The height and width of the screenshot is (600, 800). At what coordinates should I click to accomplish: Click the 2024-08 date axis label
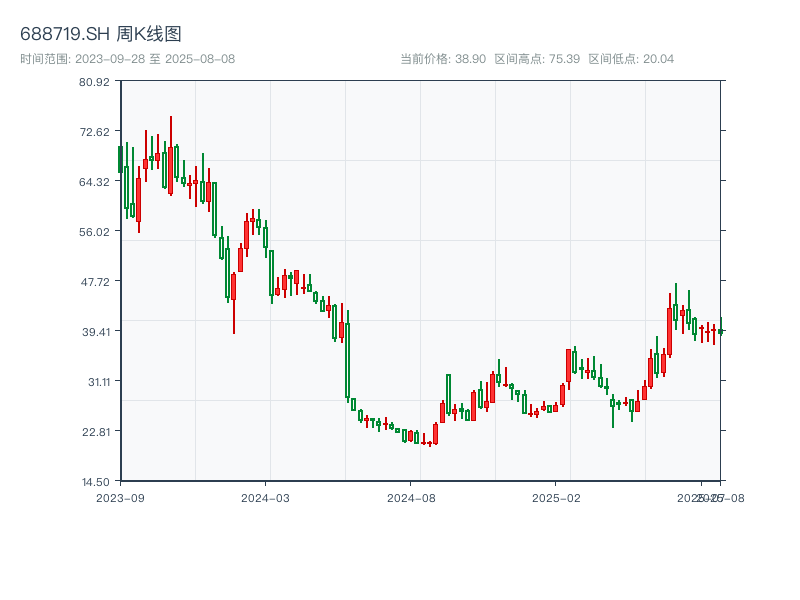click(411, 497)
